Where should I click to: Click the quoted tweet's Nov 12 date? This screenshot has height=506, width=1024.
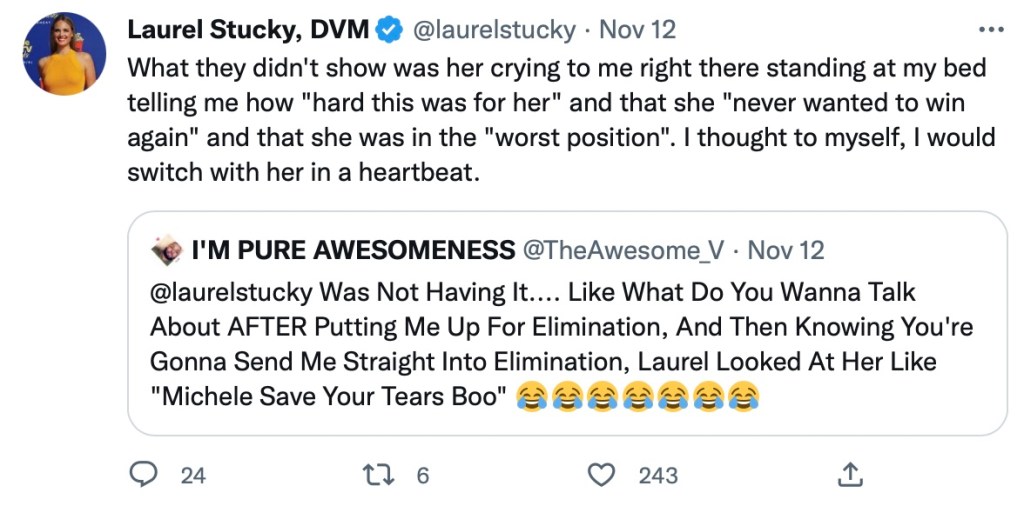click(x=786, y=250)
